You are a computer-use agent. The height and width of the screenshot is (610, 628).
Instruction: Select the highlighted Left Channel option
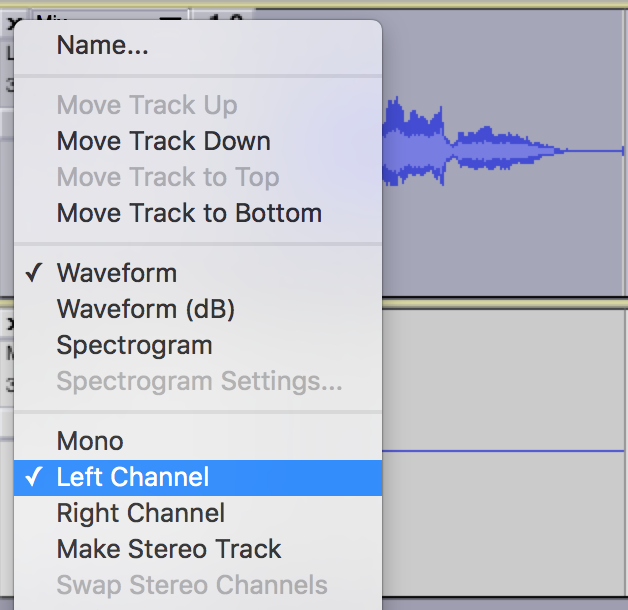coord(133,477)
